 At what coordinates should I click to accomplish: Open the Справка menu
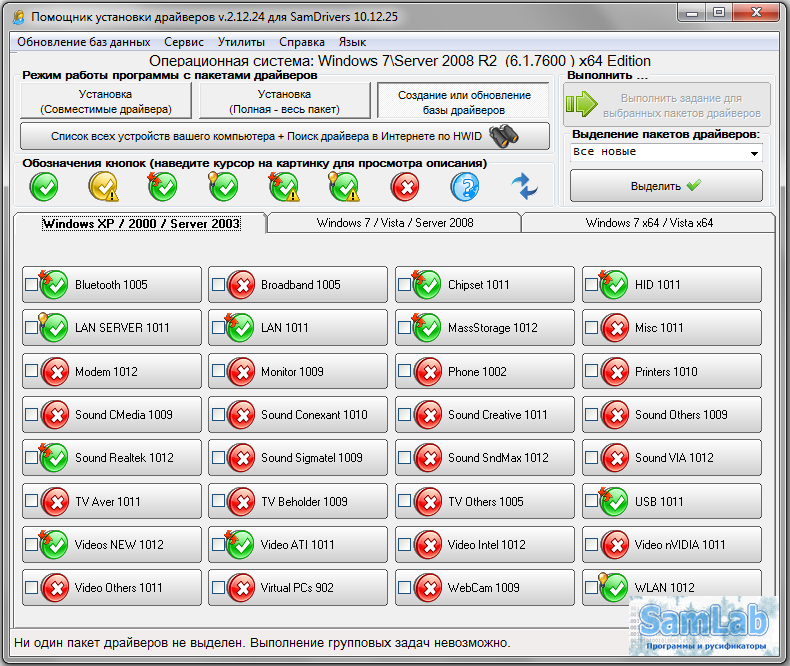pyautogui.click(x=302, y=42)
